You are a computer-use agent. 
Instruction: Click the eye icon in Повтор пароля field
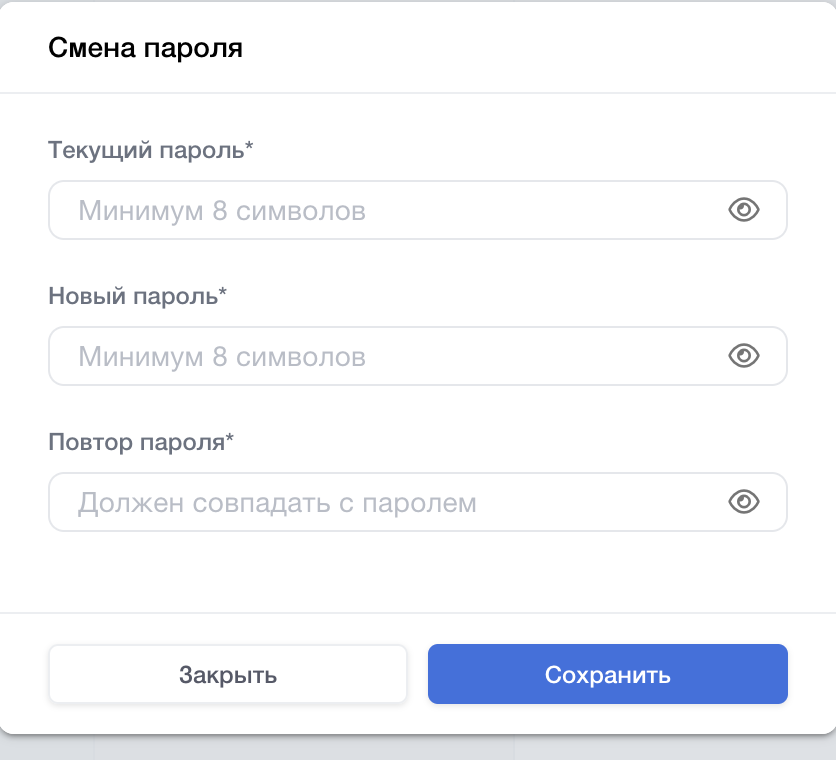(x=744, y=502)
